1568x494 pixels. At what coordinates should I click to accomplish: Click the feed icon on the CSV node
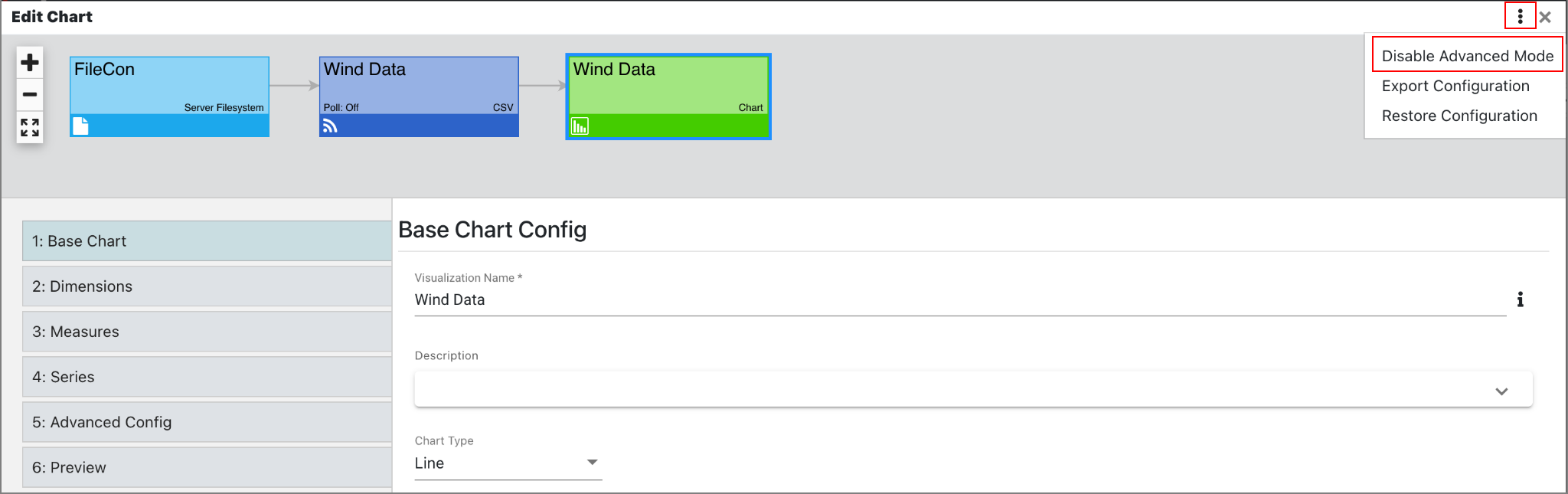[x=329, y=125]
